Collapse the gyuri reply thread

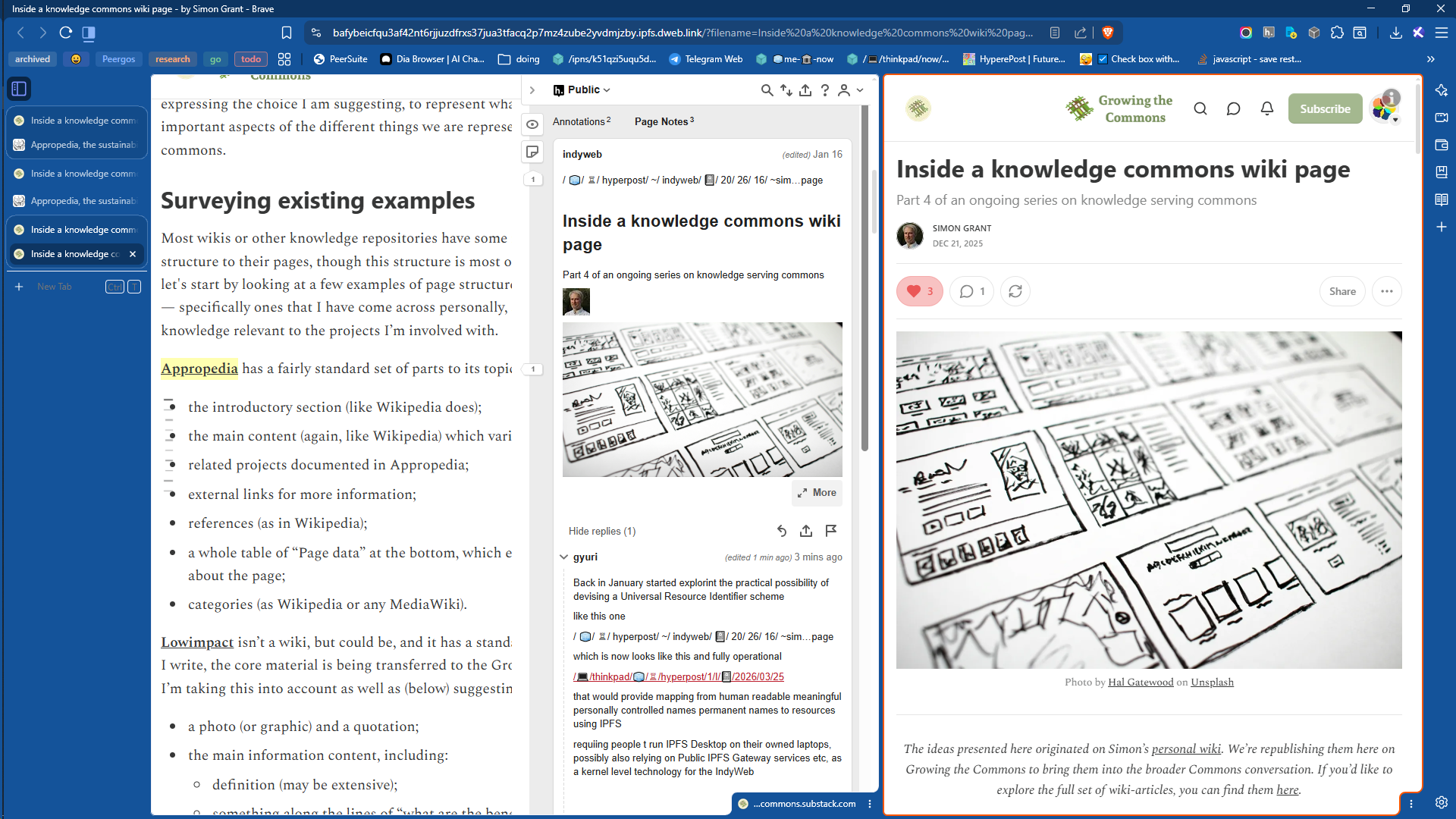pos(563,557)
